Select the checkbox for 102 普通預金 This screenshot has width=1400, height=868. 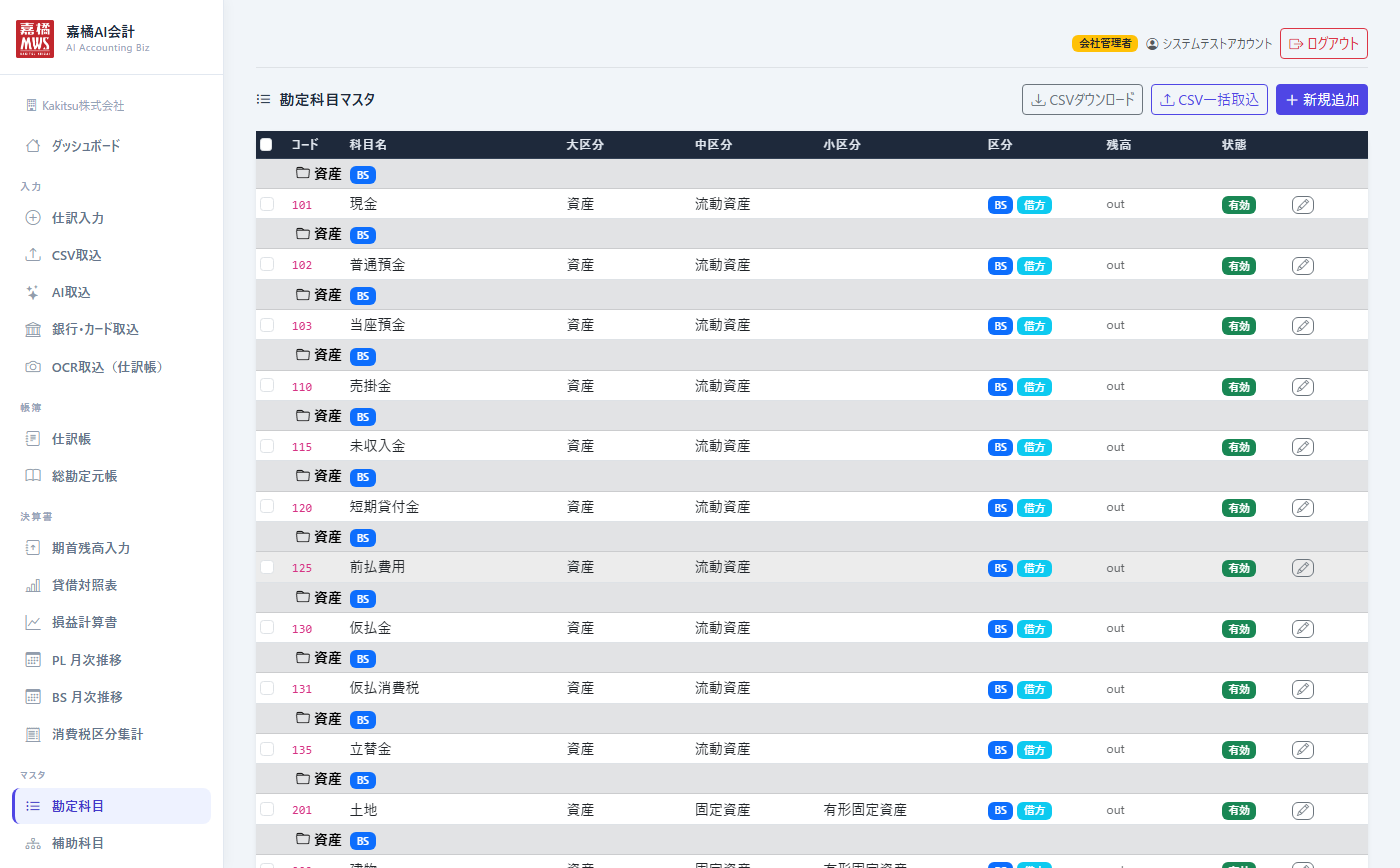point(267,264)
